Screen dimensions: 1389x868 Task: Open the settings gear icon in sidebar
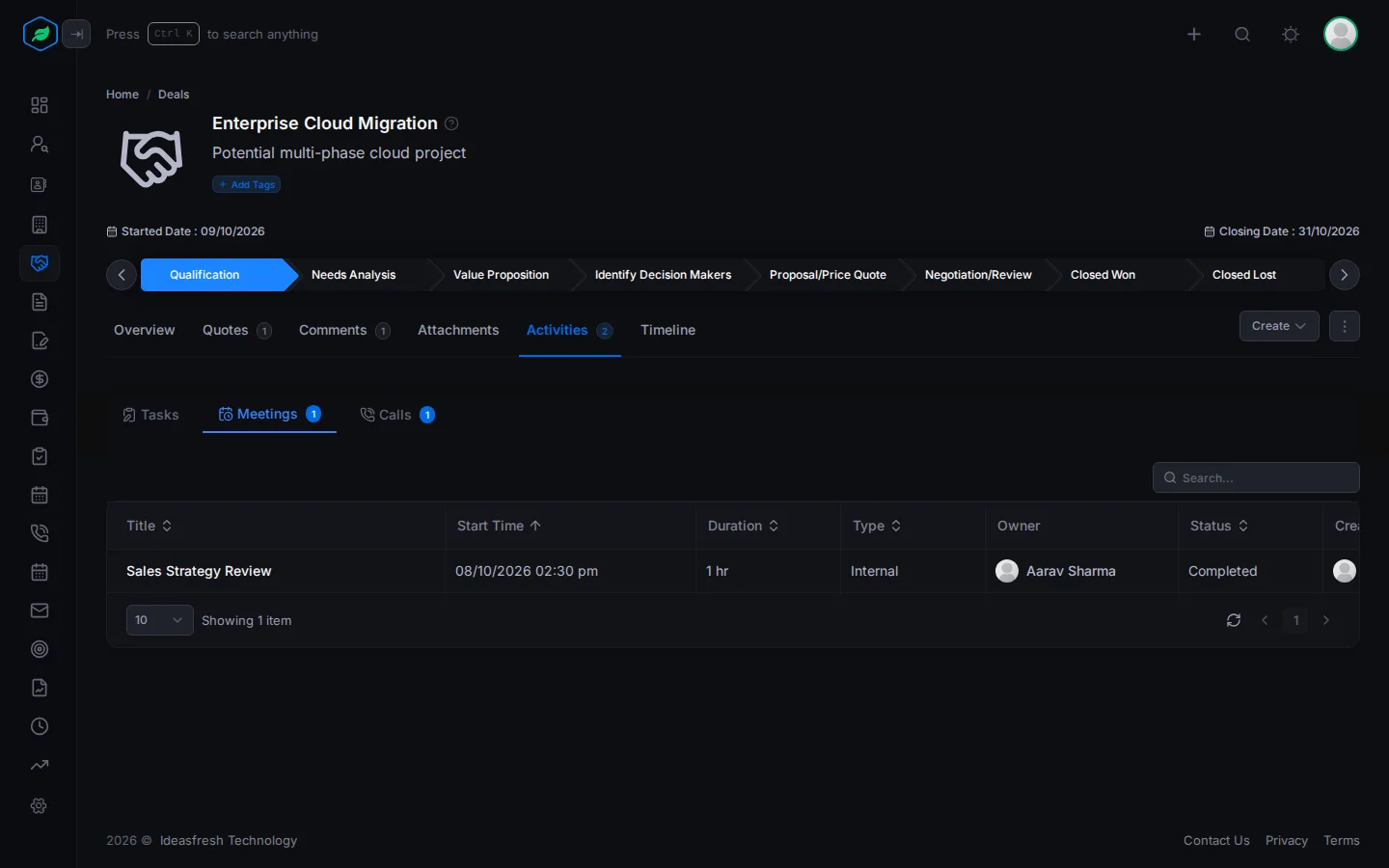[x=40, y=805]
